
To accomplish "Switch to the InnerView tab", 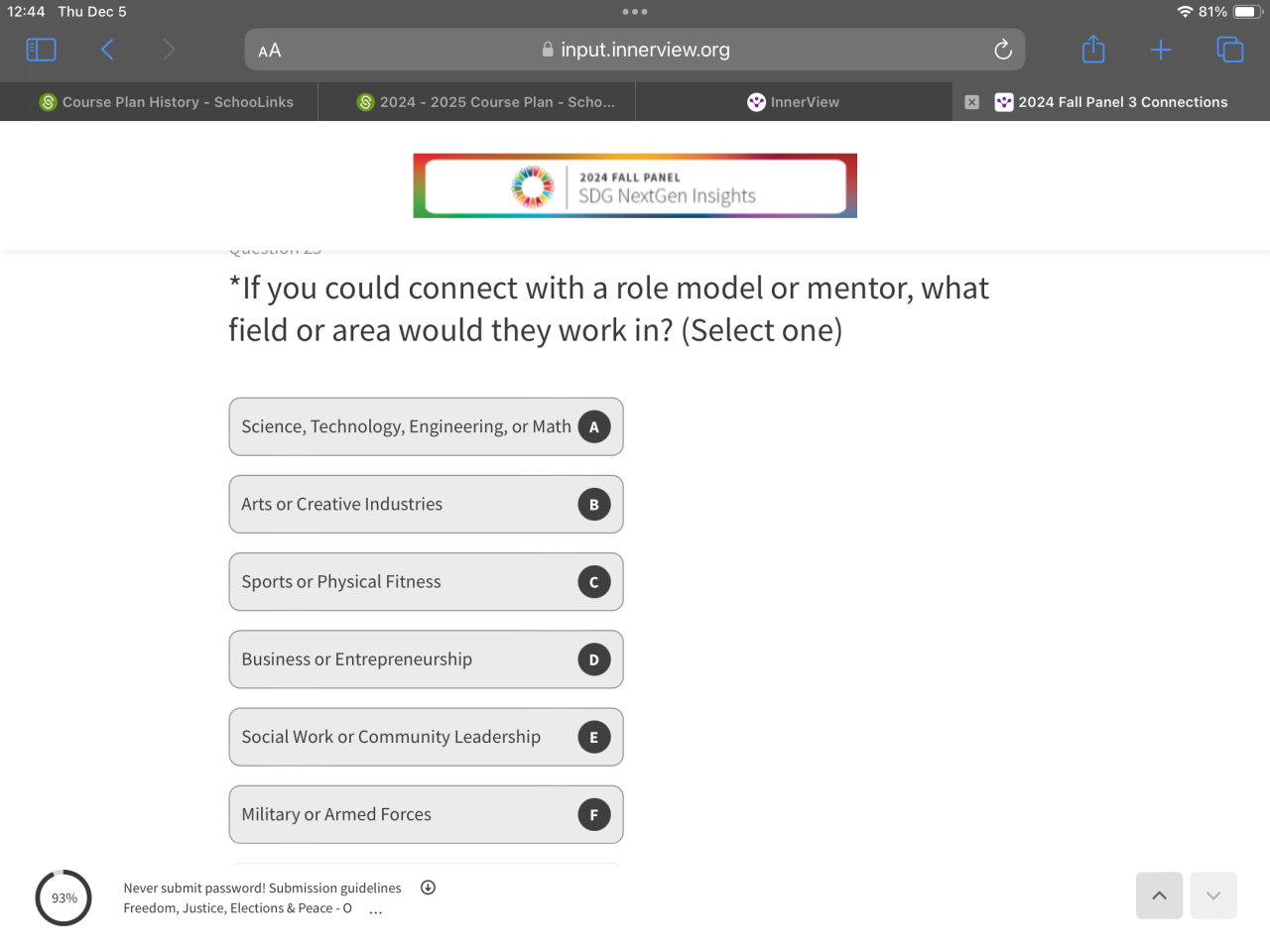I will pos(794,102).
